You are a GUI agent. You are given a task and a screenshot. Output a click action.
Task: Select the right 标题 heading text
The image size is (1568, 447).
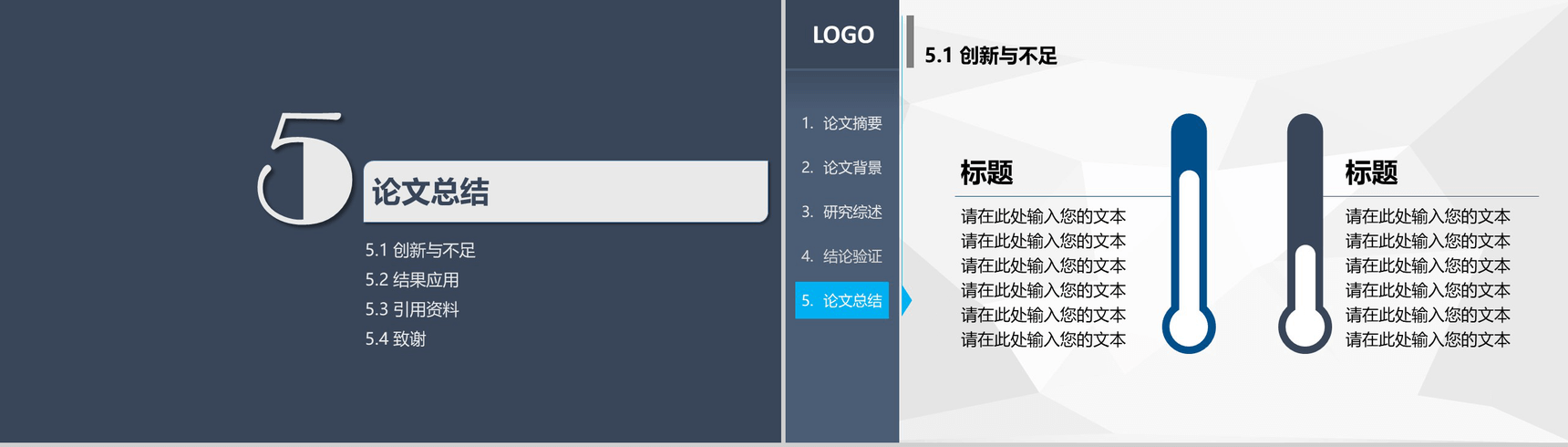coord(1371,172)
